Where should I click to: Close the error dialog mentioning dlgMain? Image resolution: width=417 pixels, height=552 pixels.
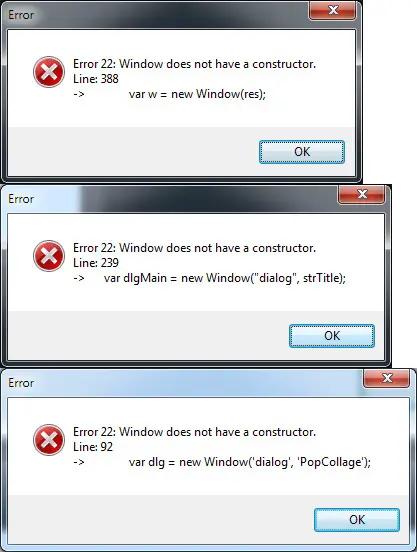[361, 195]
